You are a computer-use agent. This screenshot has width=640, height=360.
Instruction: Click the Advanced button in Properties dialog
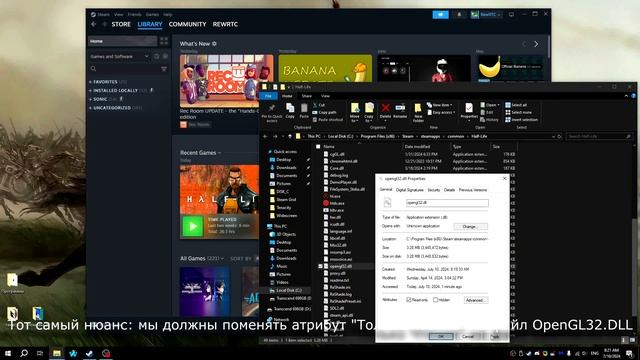coord(476,300)
